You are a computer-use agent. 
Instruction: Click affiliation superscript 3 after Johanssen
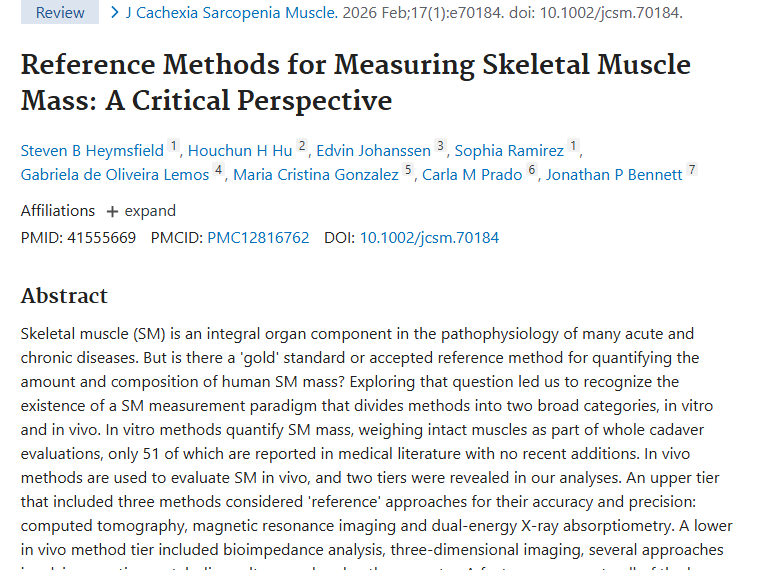tap(440, 147)
